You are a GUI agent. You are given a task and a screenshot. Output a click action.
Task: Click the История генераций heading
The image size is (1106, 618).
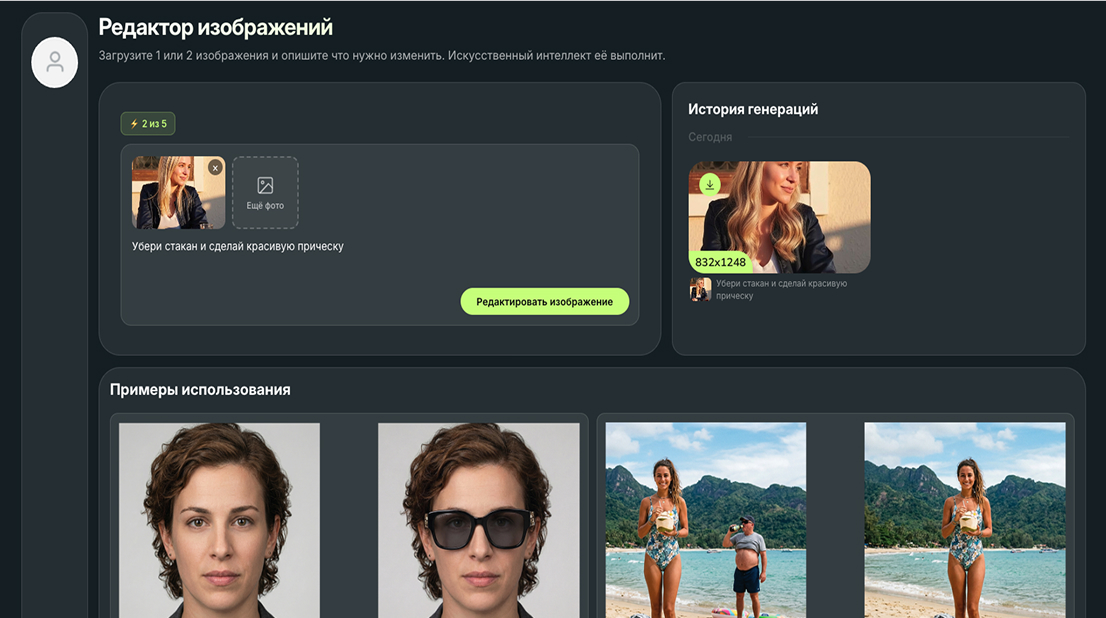point(753,109)
